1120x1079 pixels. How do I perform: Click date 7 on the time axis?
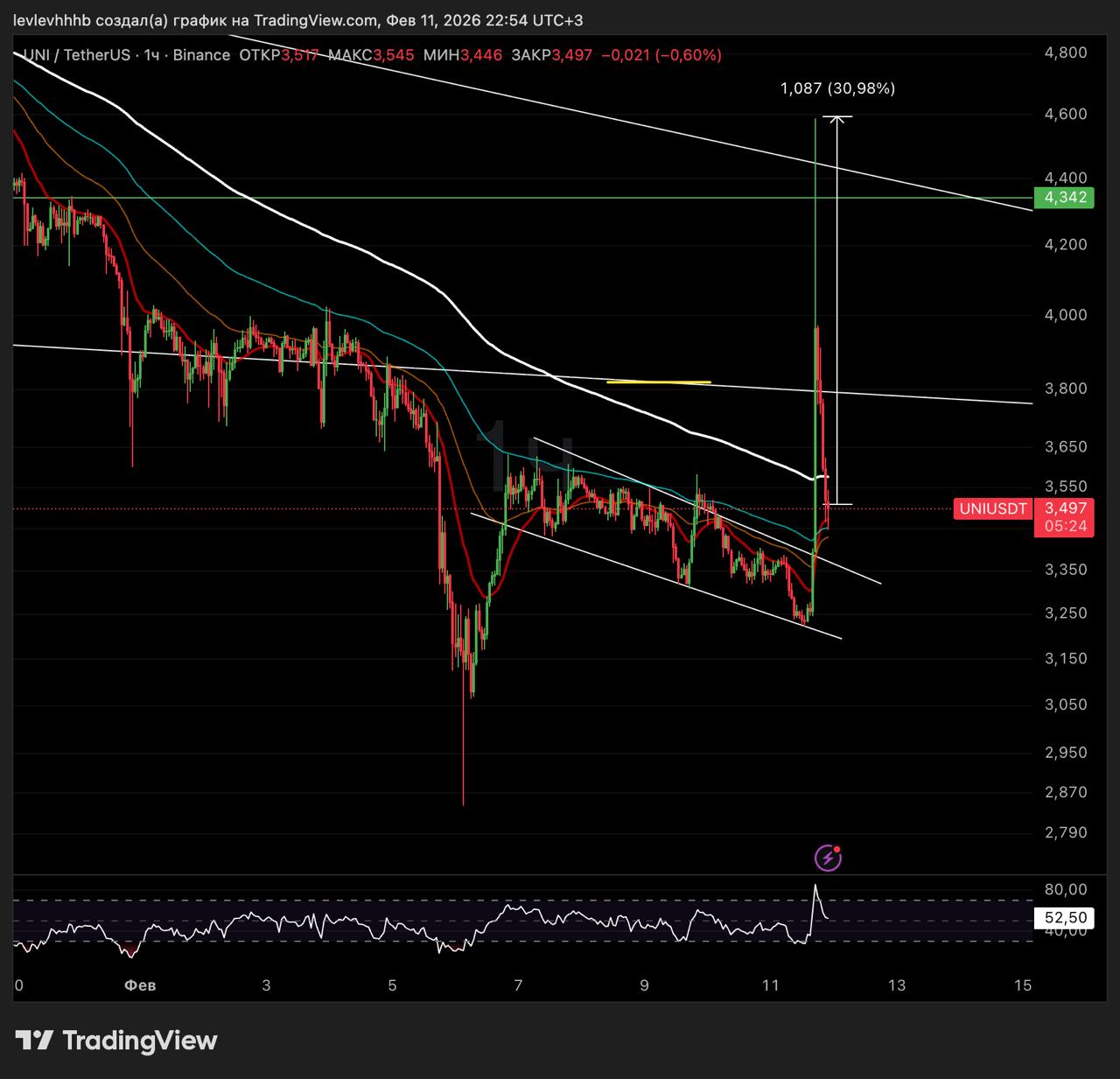[518, 985]
